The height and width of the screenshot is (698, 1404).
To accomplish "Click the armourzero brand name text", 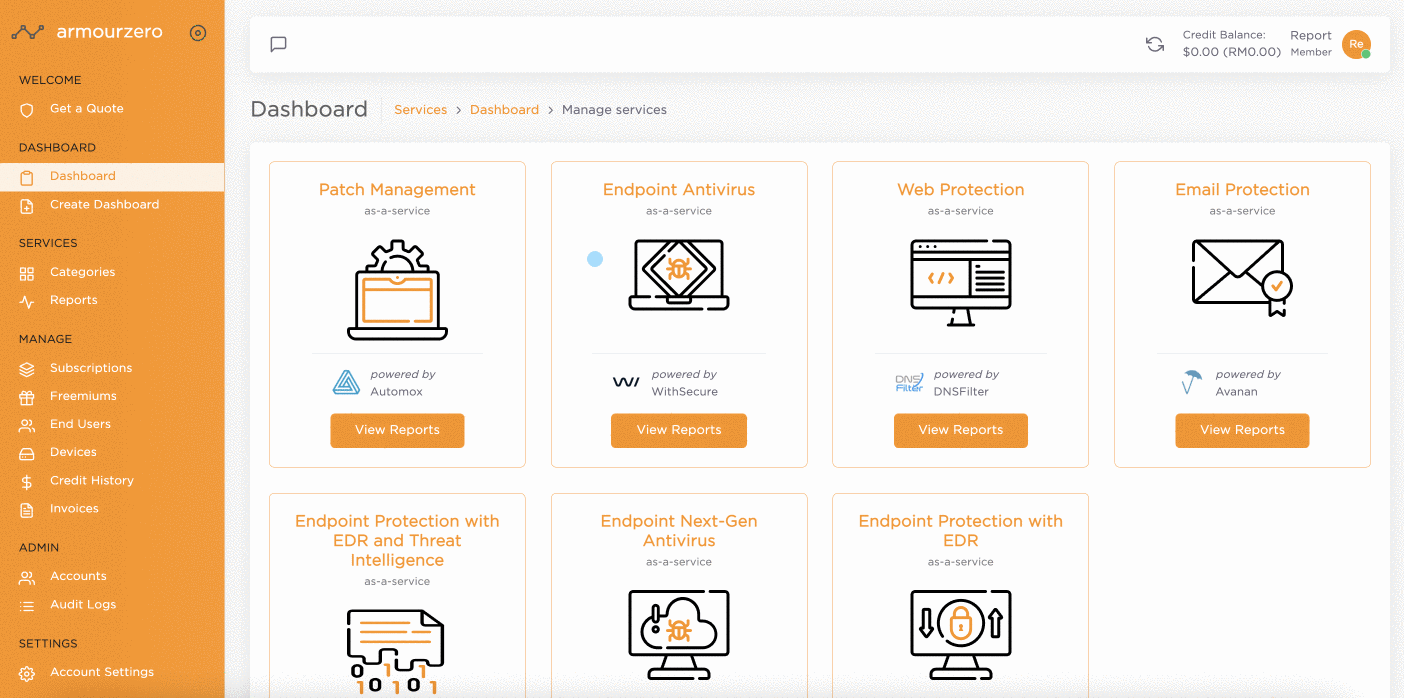I will point(109,32).
